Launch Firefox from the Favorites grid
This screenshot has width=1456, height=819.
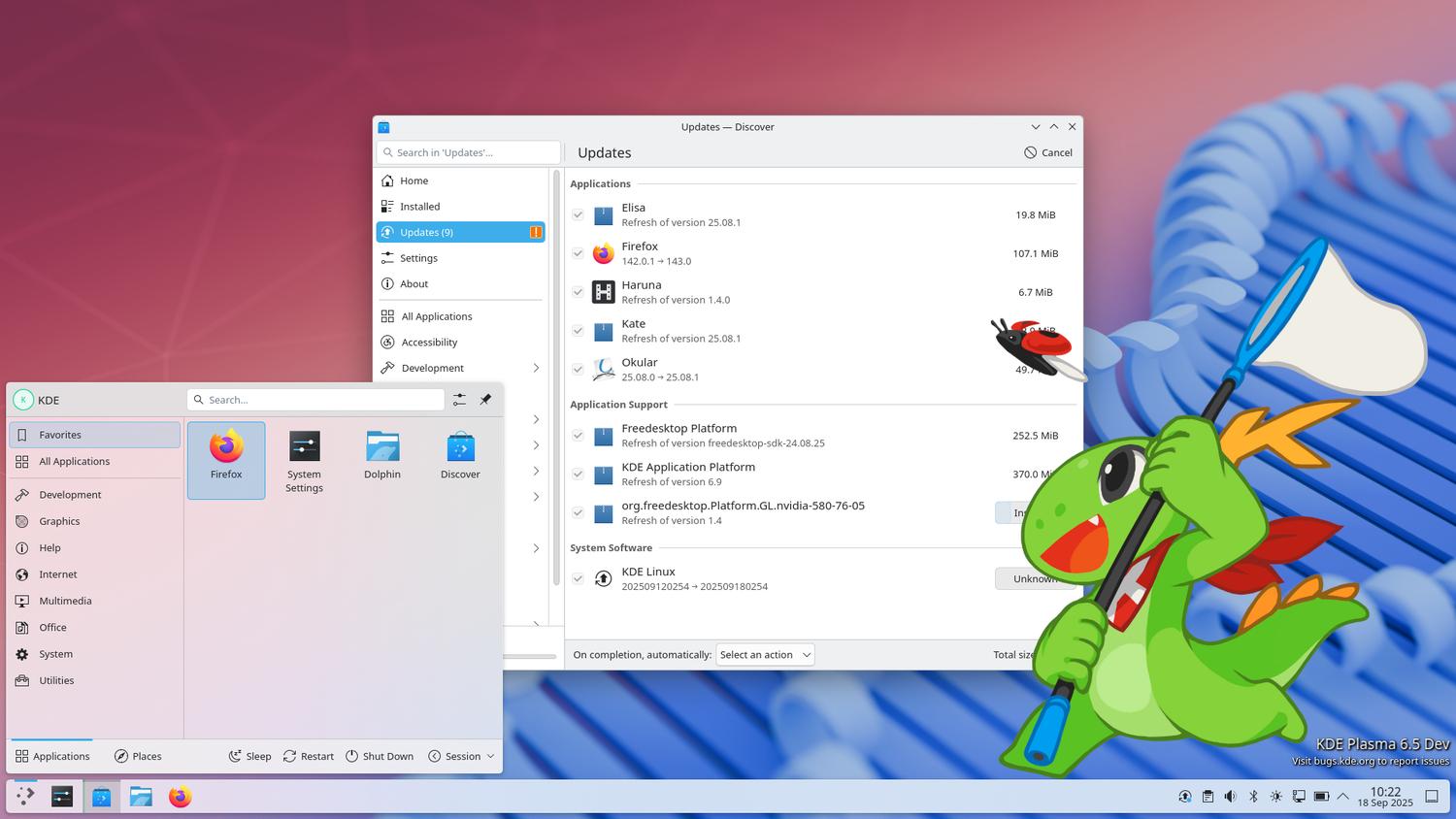tap(226, 459)
